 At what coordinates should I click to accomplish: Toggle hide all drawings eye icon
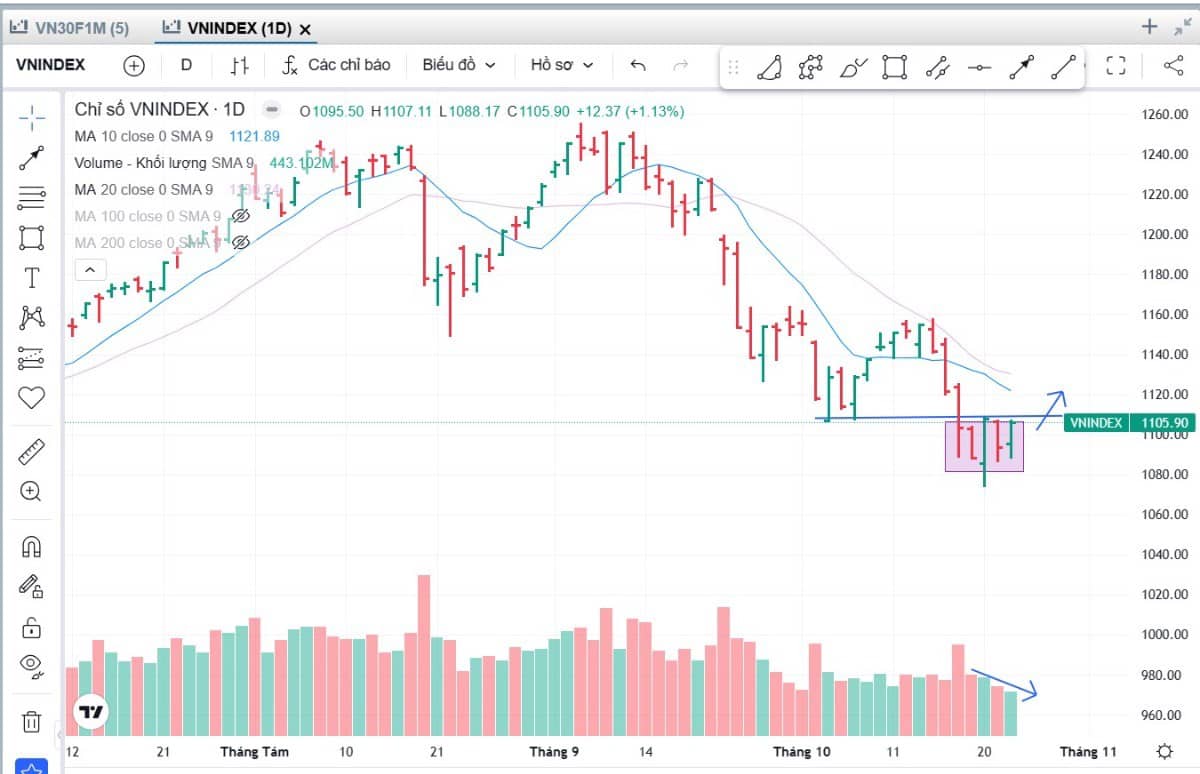[x=32, y=666]
